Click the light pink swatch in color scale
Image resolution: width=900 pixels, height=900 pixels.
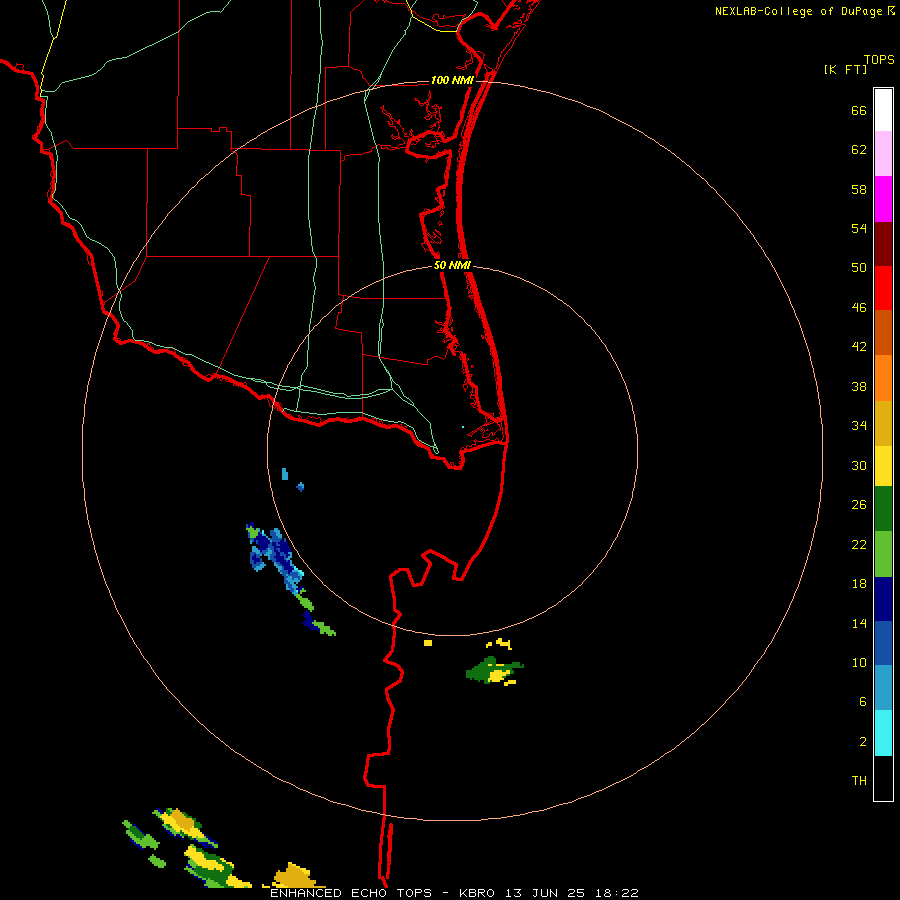[883, 154]
